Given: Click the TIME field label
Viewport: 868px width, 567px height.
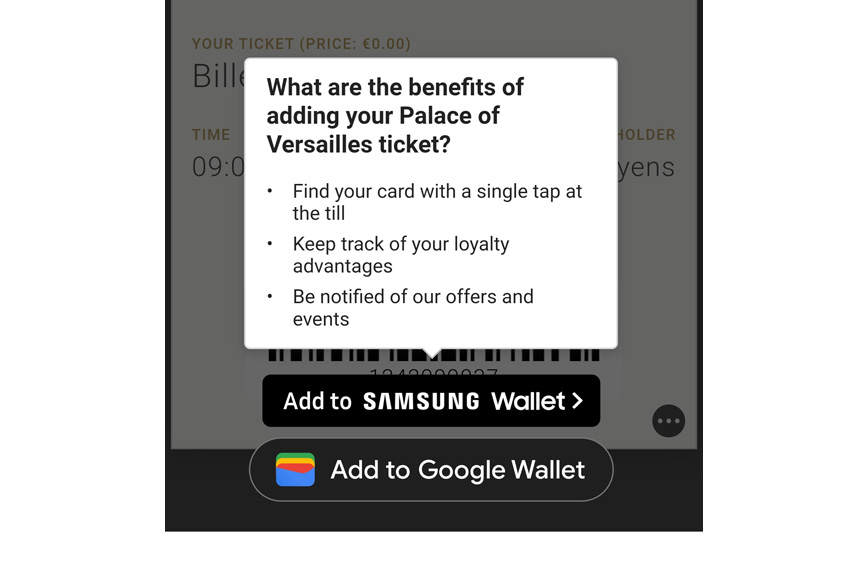Looking at the screenshot, I should pyautogui.click(x=211, y=134).
